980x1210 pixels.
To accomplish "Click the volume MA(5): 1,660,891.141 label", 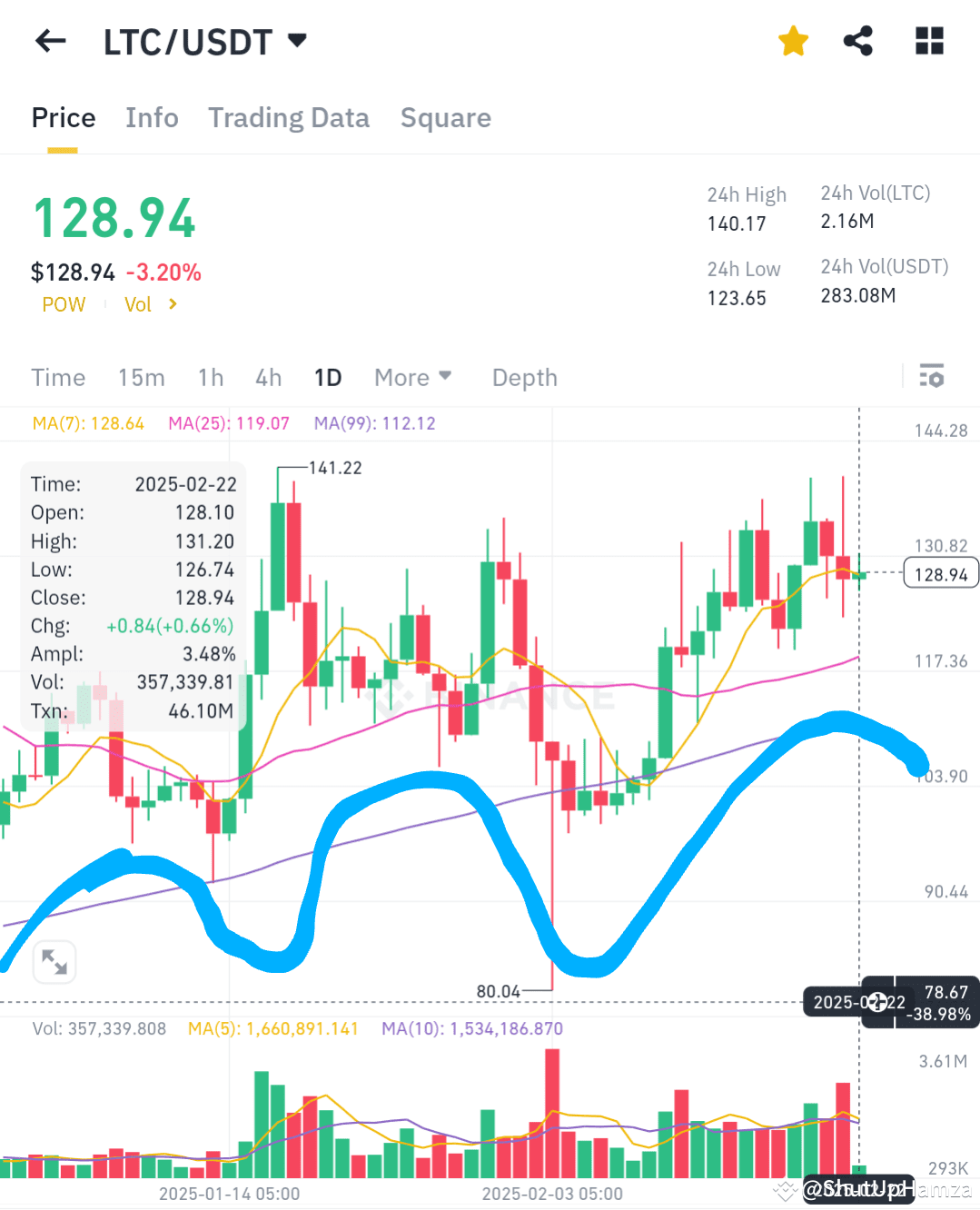I will [273, 1029].
